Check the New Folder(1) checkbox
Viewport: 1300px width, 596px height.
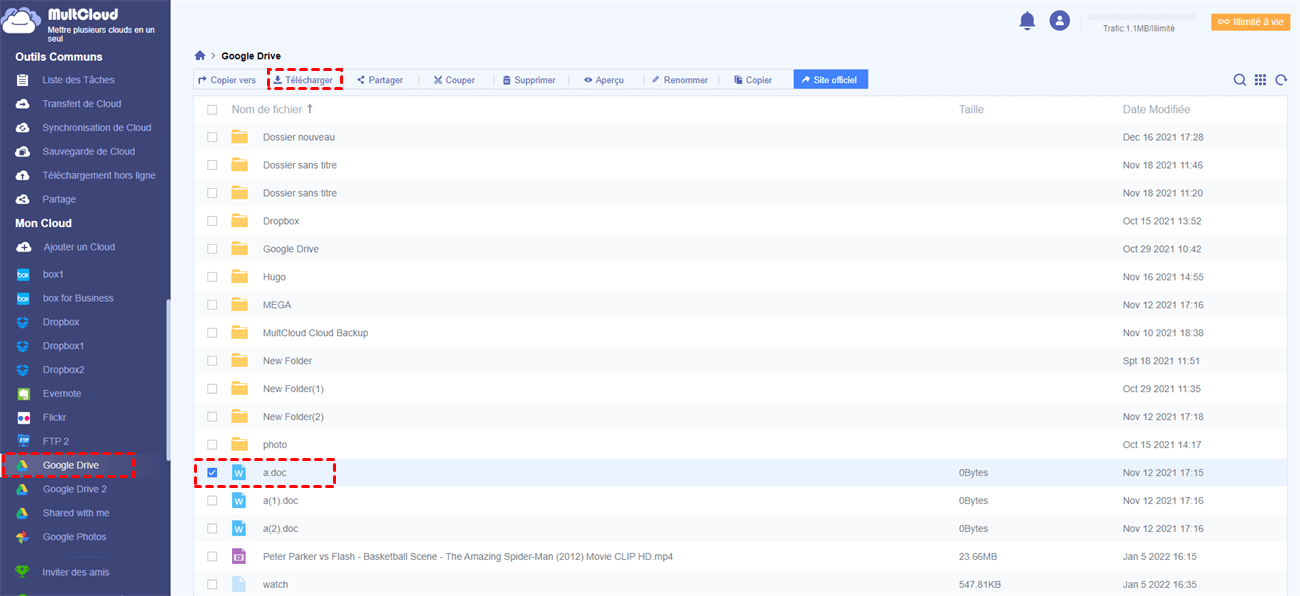[212, 388]
